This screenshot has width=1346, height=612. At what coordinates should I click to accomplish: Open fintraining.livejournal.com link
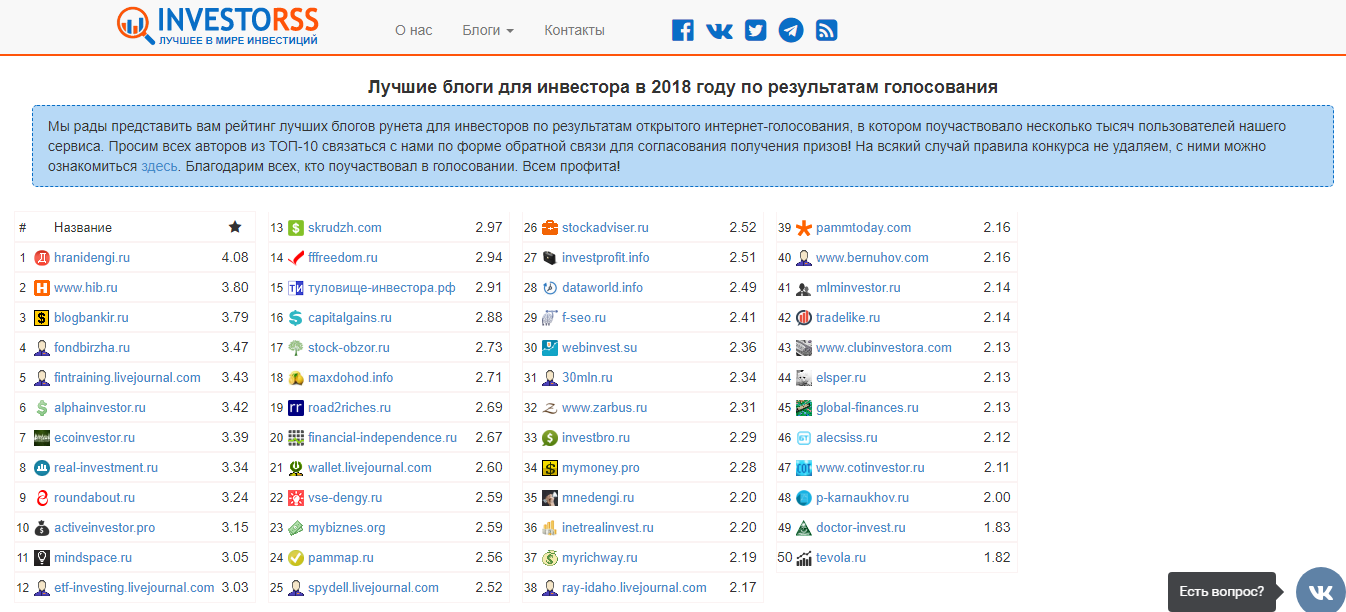click(127, 378)
